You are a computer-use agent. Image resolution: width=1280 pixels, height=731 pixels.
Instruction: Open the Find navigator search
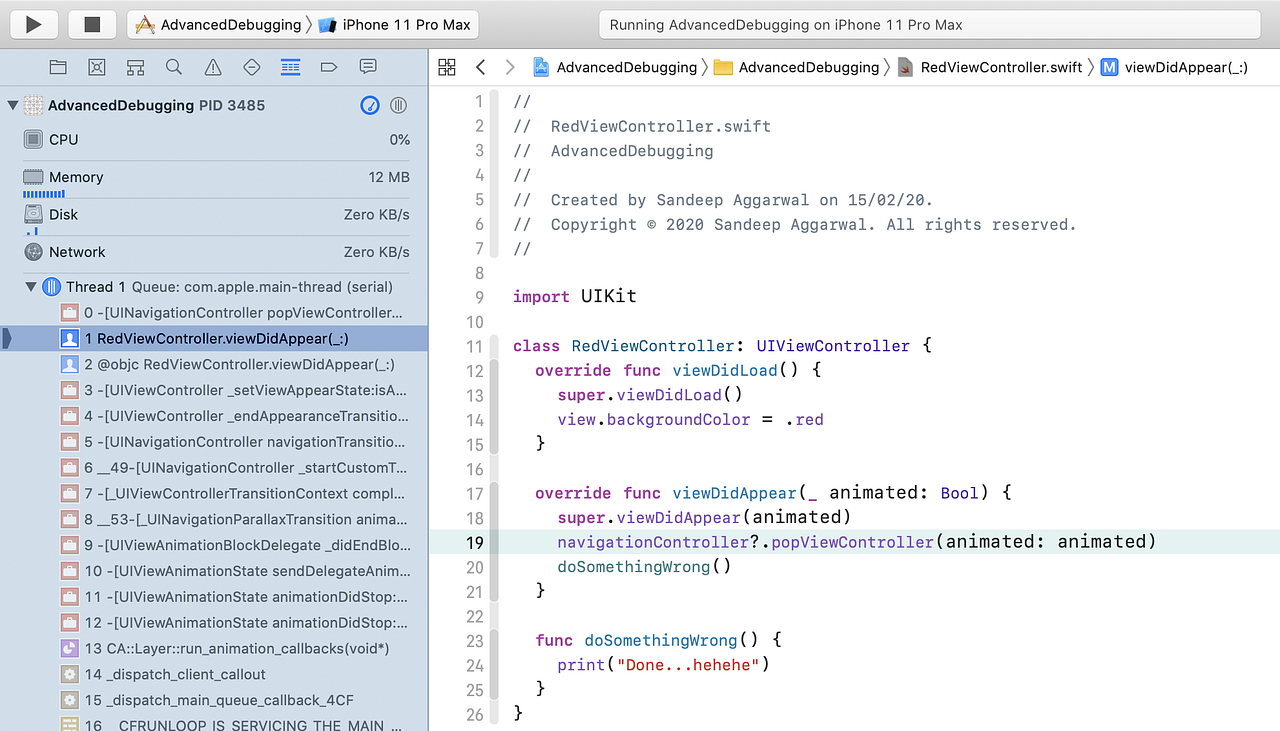click(x=173, y=67)
